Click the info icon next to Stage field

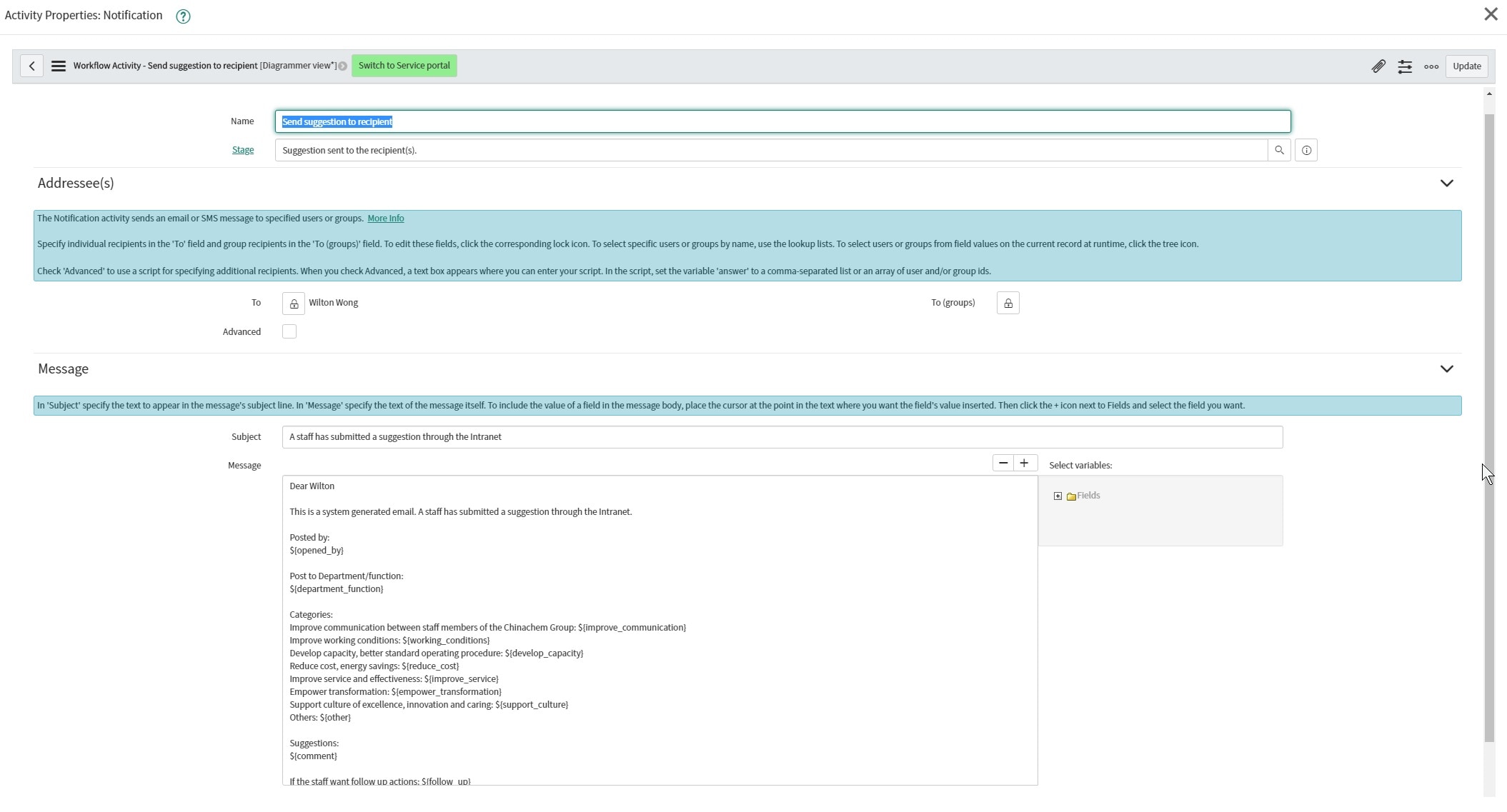click(x=1305, y=150)
